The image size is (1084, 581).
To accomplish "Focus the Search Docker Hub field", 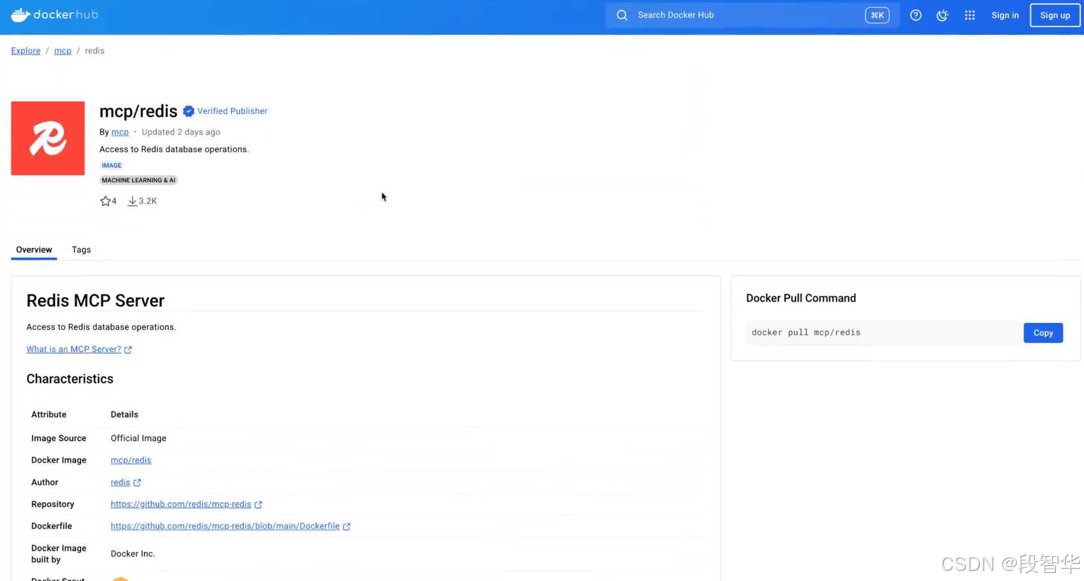I will 751,15.
